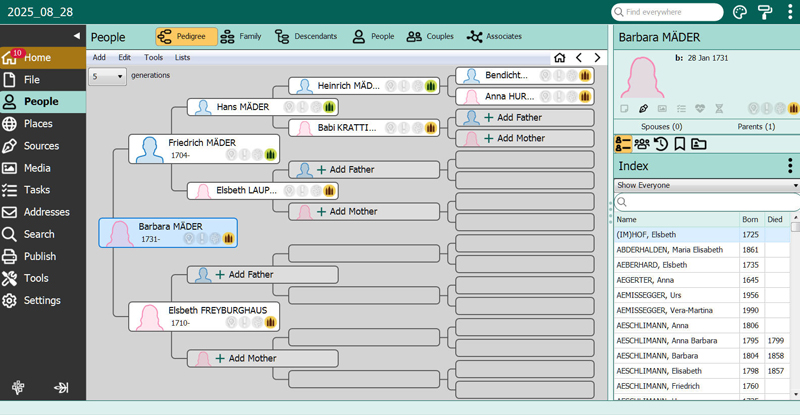Open the bookmarks icon in side panel
800x415 pixels.
pos(680,144)
